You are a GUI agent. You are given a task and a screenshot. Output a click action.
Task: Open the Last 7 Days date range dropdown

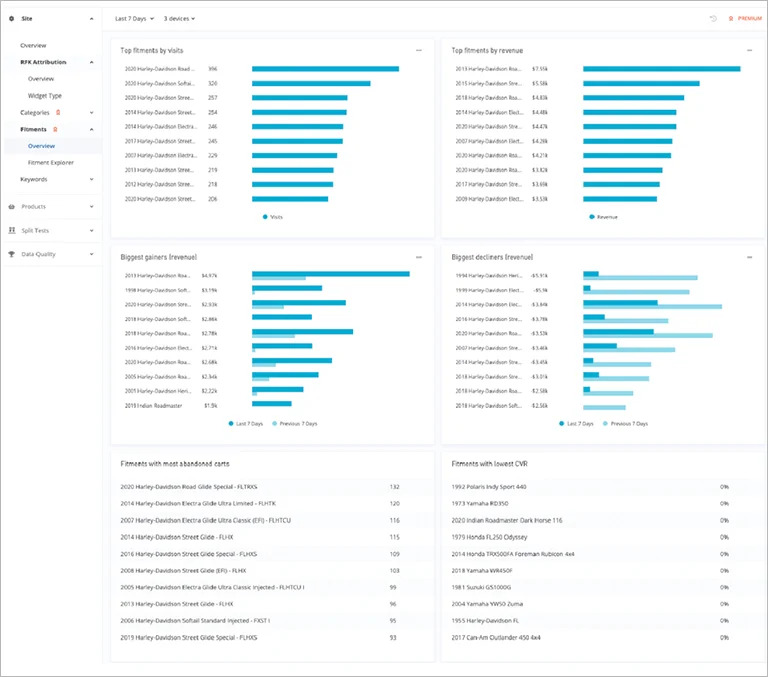point(134,19)
